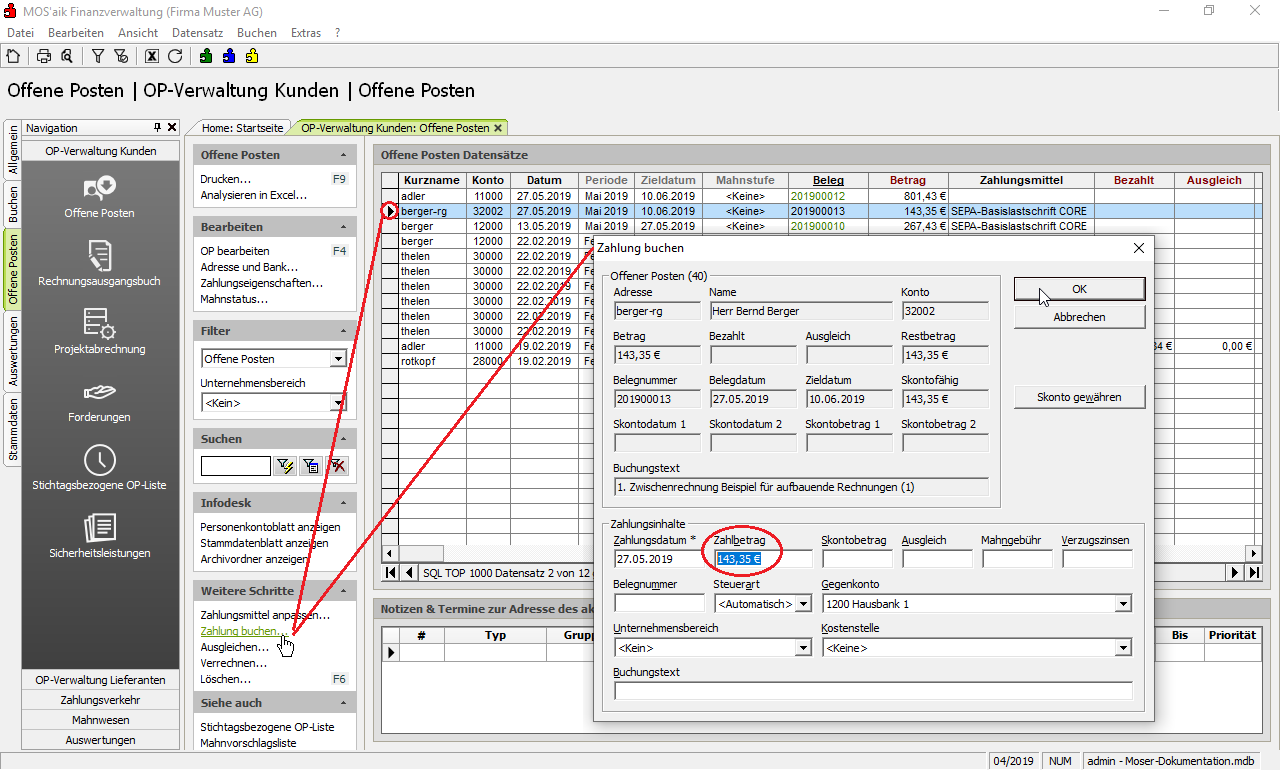Viewport: 1280px width, 770px height.
Task: Open Rechnungsausgangsbuch from the navigation panel
Action: [99, 263]
